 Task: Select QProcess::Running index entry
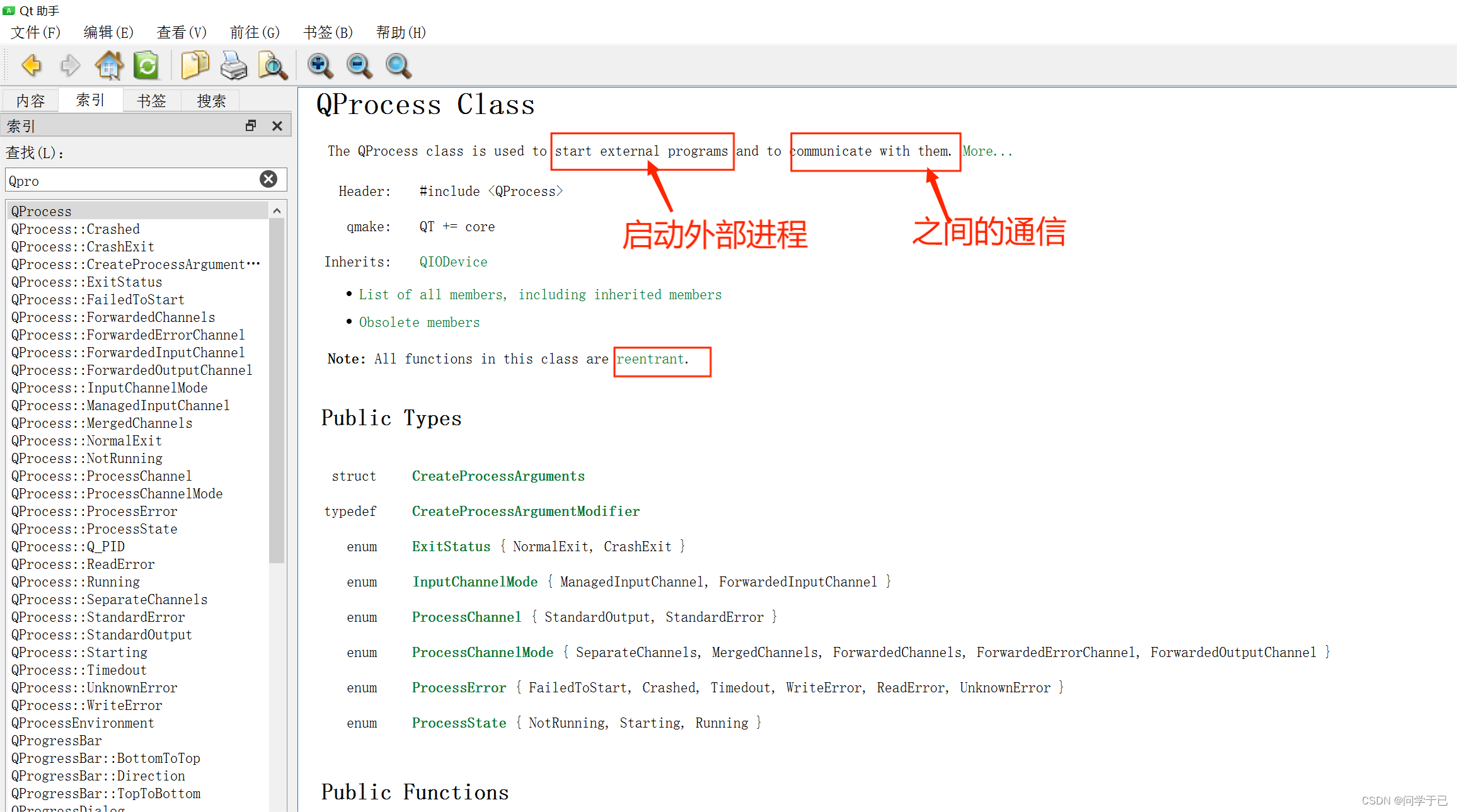[138, 582]
